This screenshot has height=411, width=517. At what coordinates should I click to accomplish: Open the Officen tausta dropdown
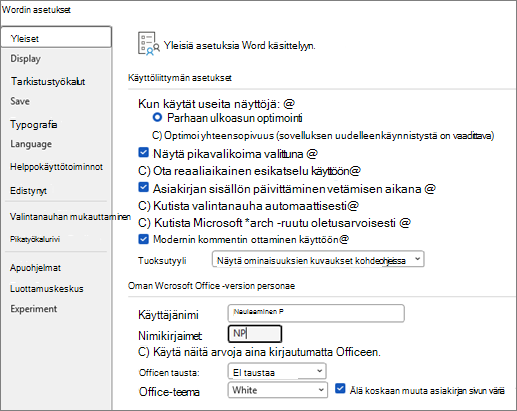(277, 372)
